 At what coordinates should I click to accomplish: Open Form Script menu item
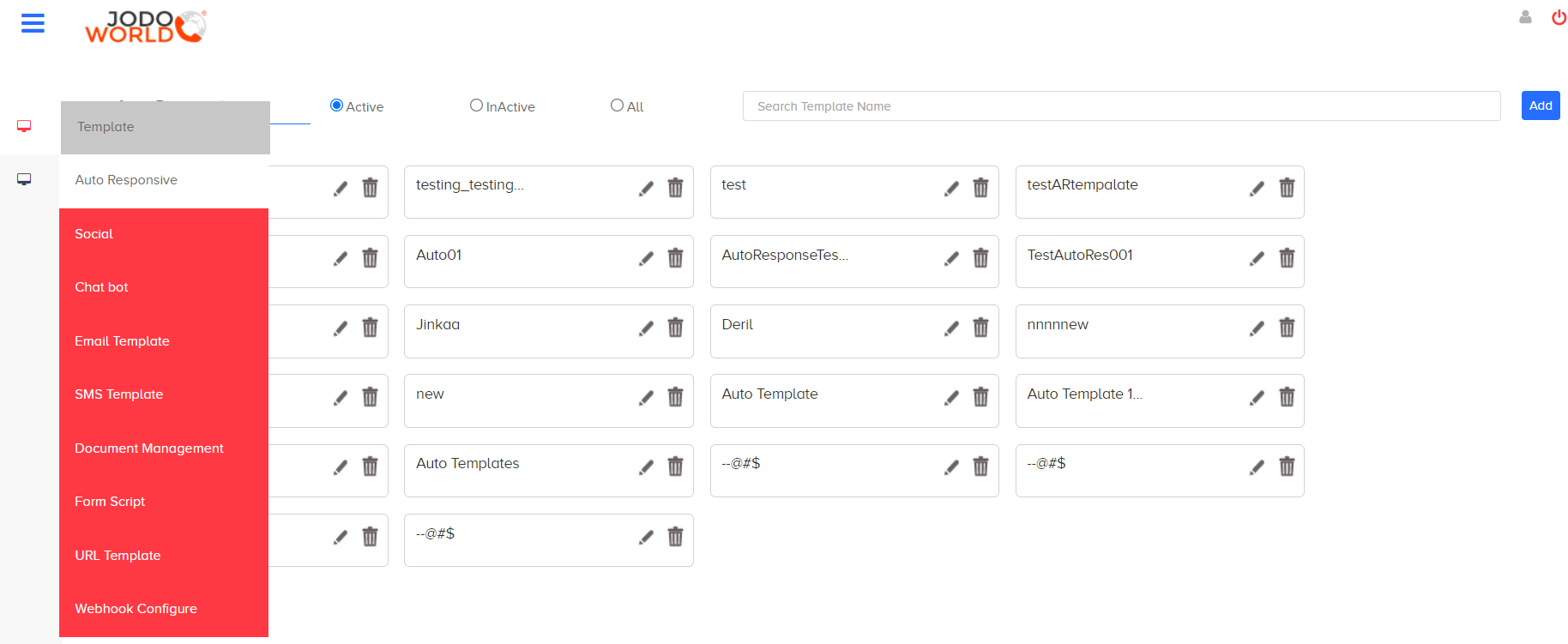pos(164,502)
